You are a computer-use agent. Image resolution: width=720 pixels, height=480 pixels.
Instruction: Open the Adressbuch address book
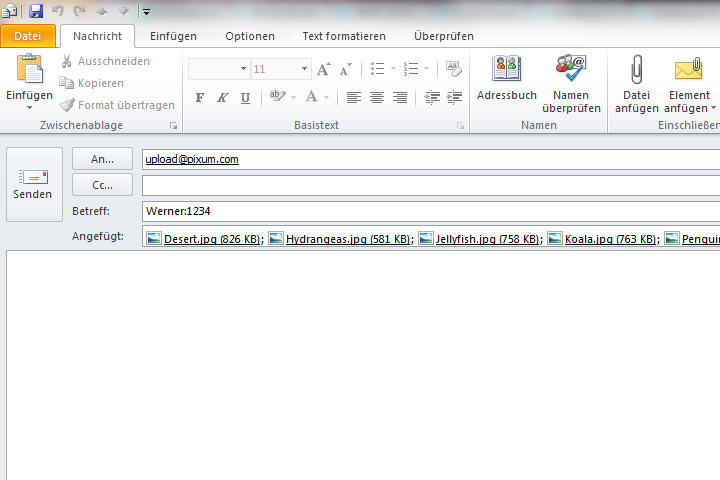[x=506, y=78]
